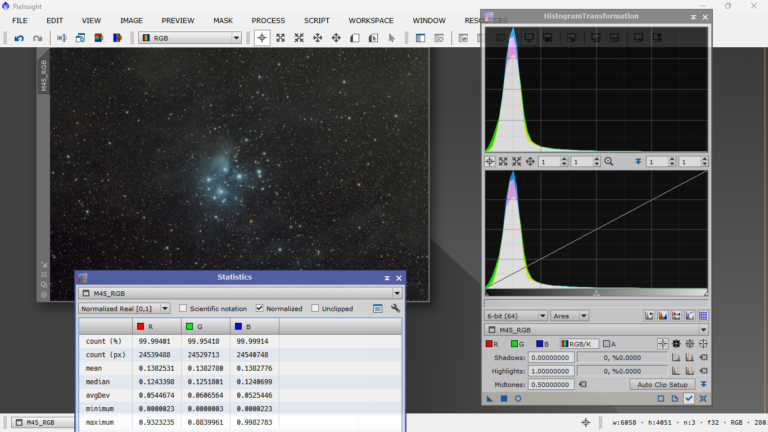The width and height of the screenshot is (768, 432).
Task: Shade the Statistics window with title arrows
Action: tap(387, 278)
